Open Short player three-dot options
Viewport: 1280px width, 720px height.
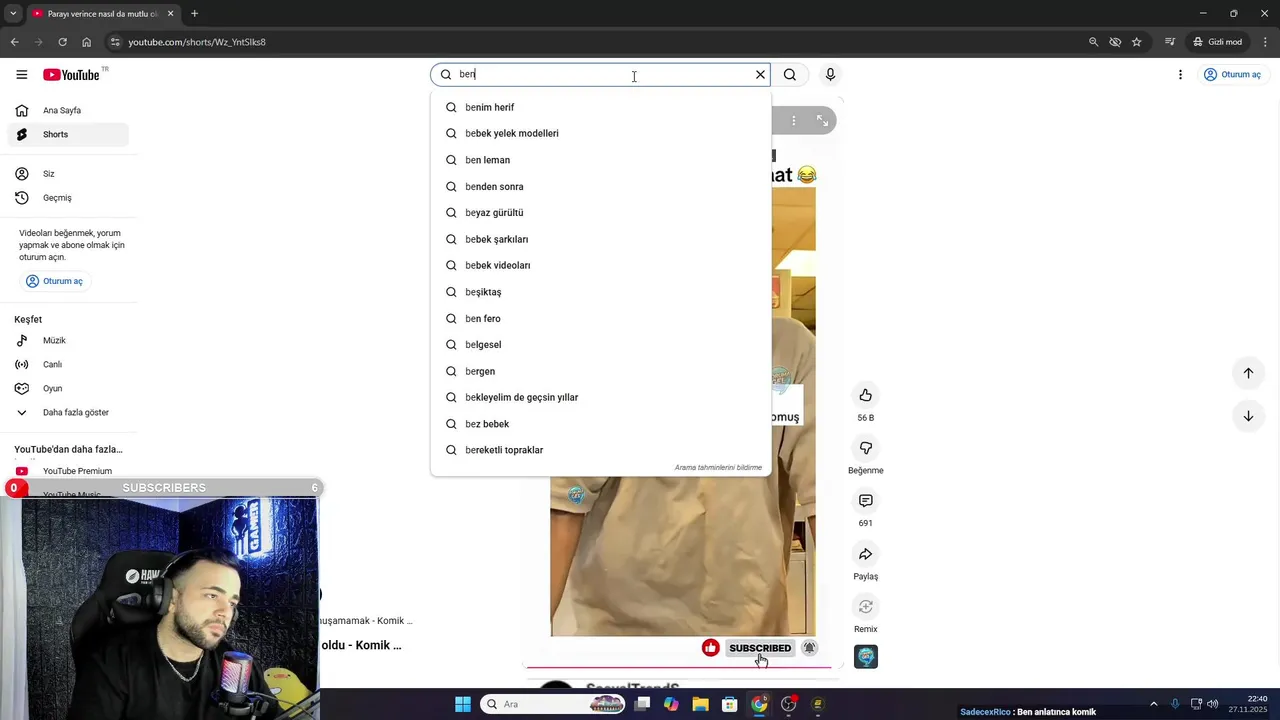(x=794, y=120)
